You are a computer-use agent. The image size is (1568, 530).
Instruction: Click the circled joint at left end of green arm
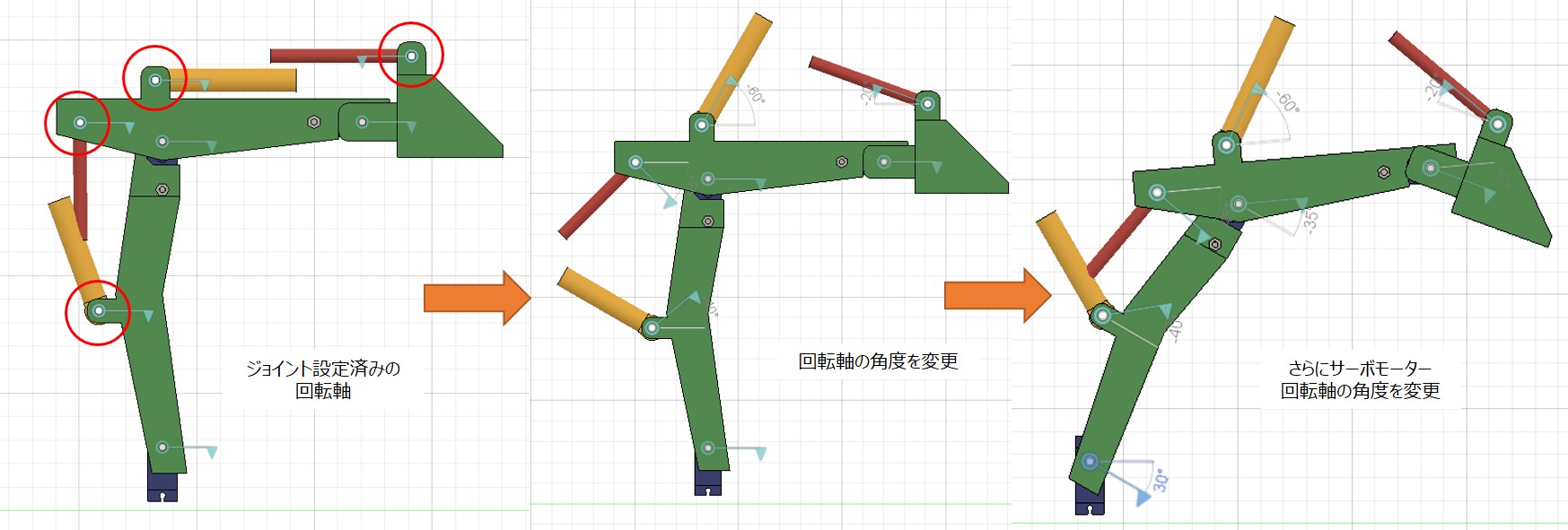coord(80,121)
